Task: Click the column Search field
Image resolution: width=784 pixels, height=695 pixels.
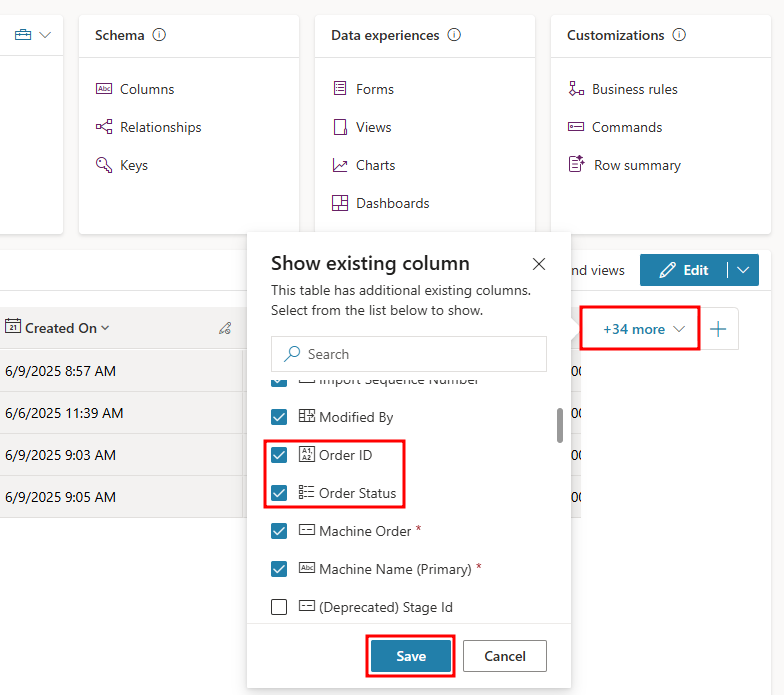Action: (420, 354)
